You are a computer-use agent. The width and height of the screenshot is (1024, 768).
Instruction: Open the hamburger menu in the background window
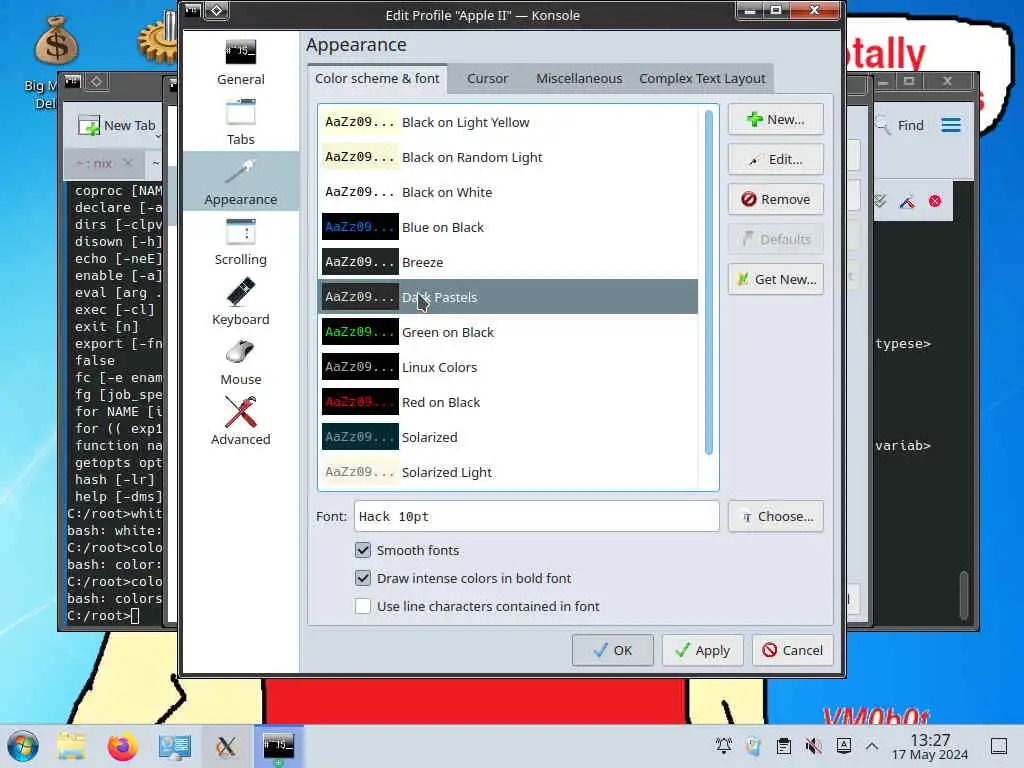point(951,125)
